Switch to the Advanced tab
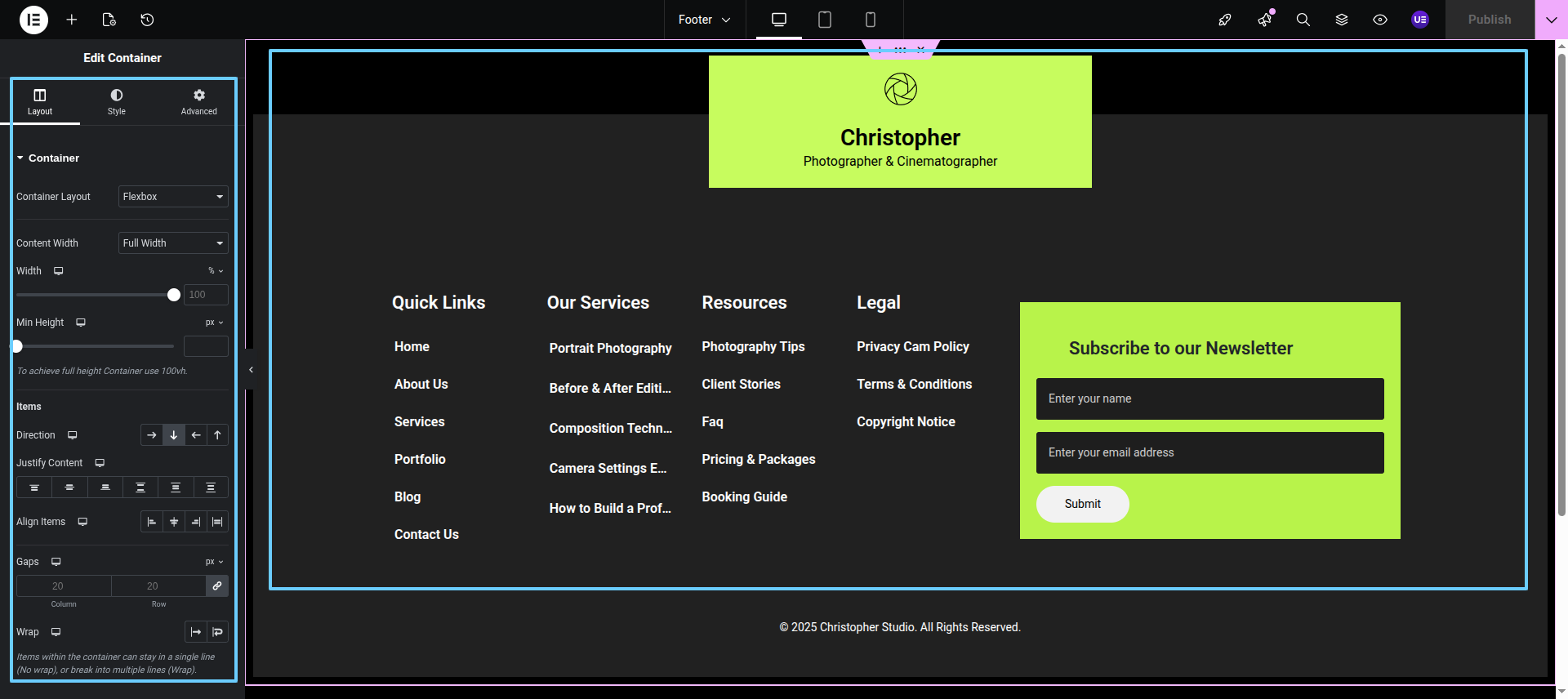Image resolution: width=1568 pixels, height=699 pixels. (198, 102)
